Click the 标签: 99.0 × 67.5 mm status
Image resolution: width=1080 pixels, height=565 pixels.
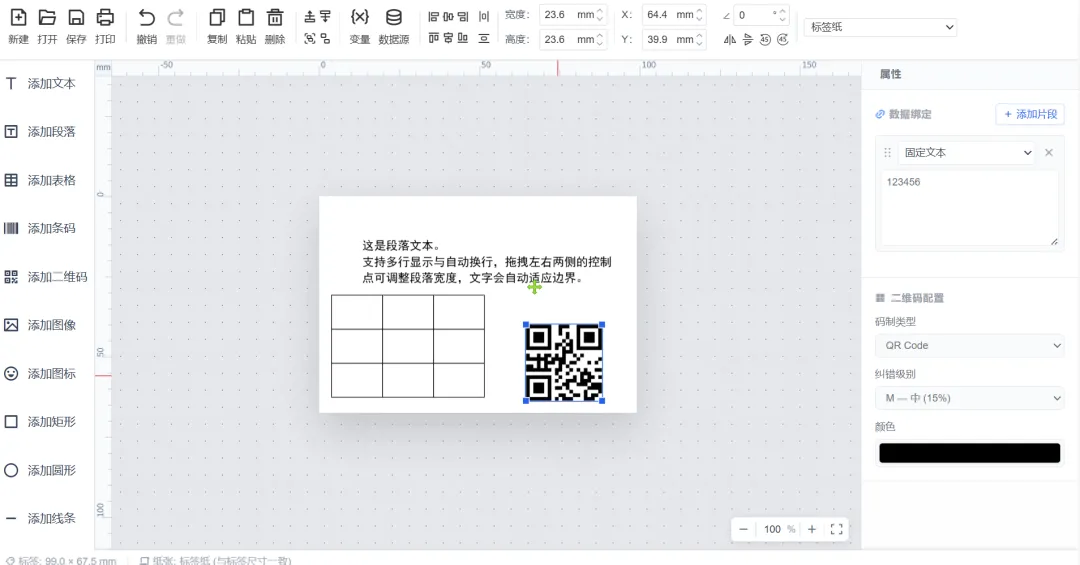pos(61,561)
